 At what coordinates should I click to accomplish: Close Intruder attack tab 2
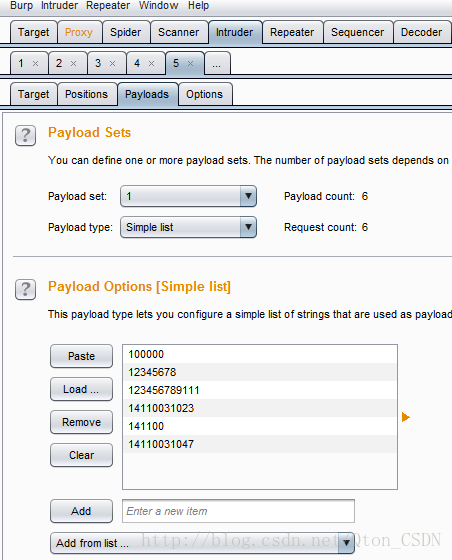point(74,64)
